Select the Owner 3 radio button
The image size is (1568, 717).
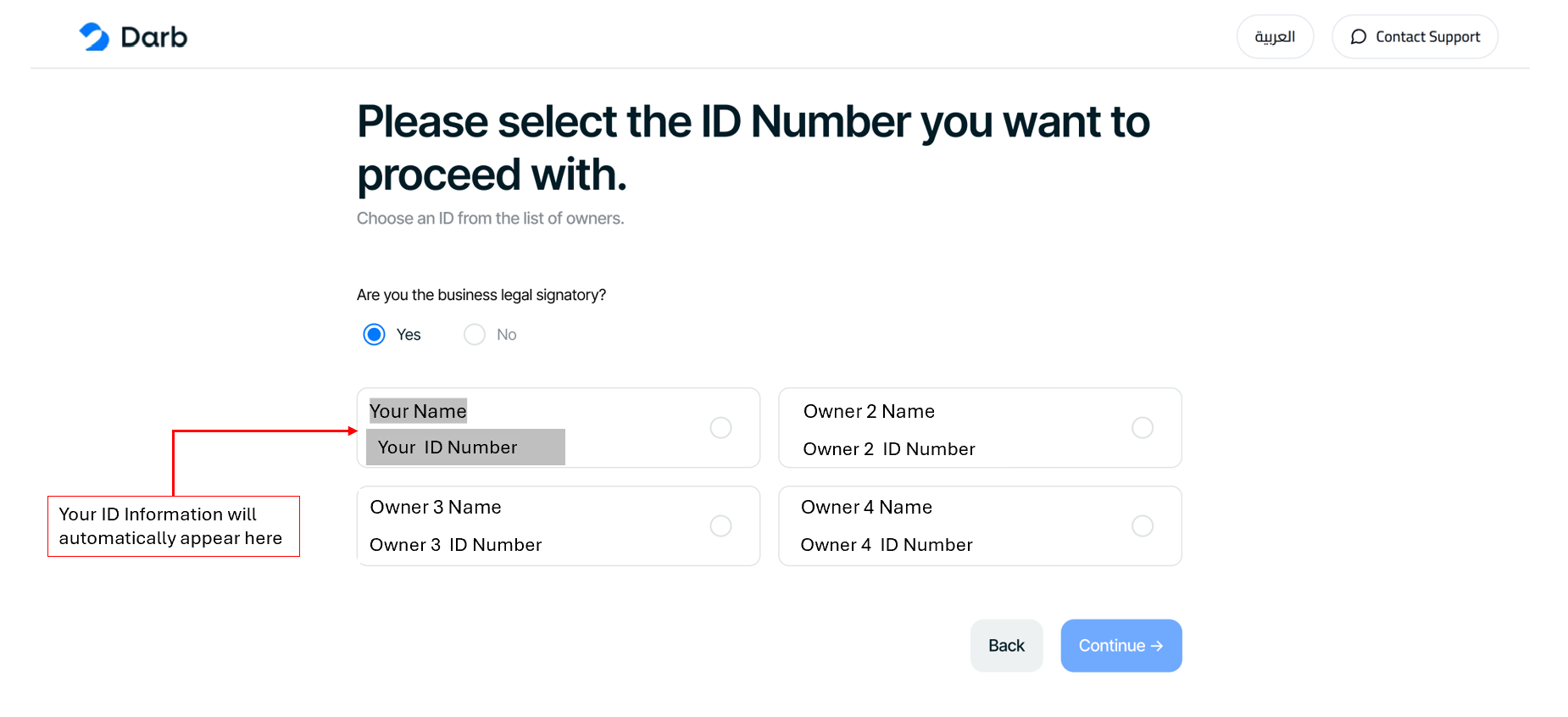coord(720,526)
